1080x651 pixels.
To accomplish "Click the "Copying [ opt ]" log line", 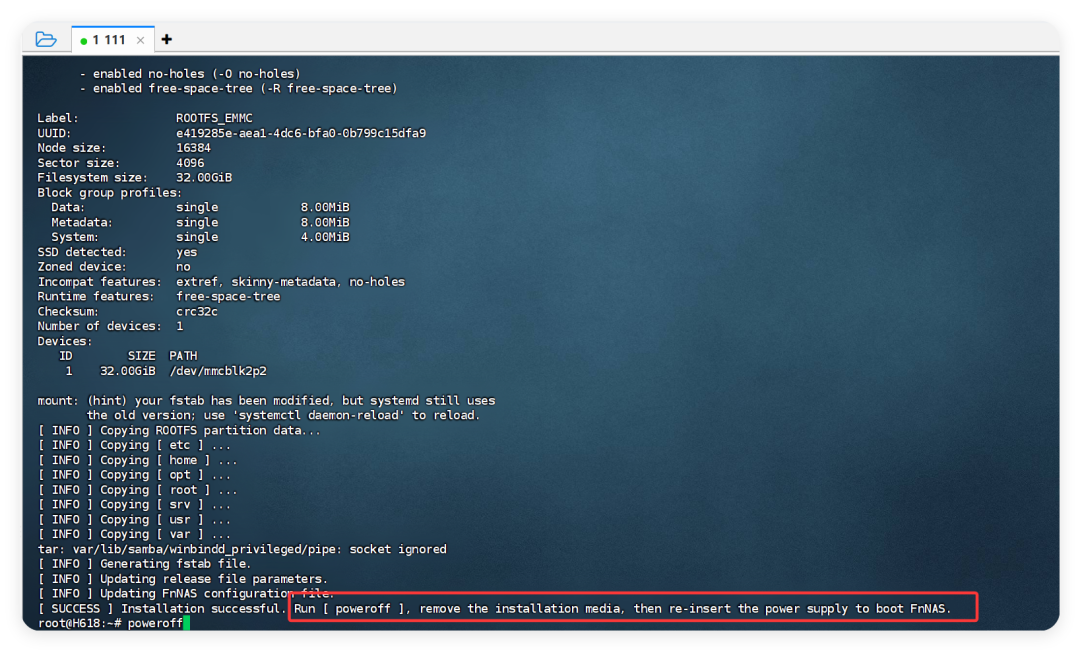I will (x=134, y=475).
